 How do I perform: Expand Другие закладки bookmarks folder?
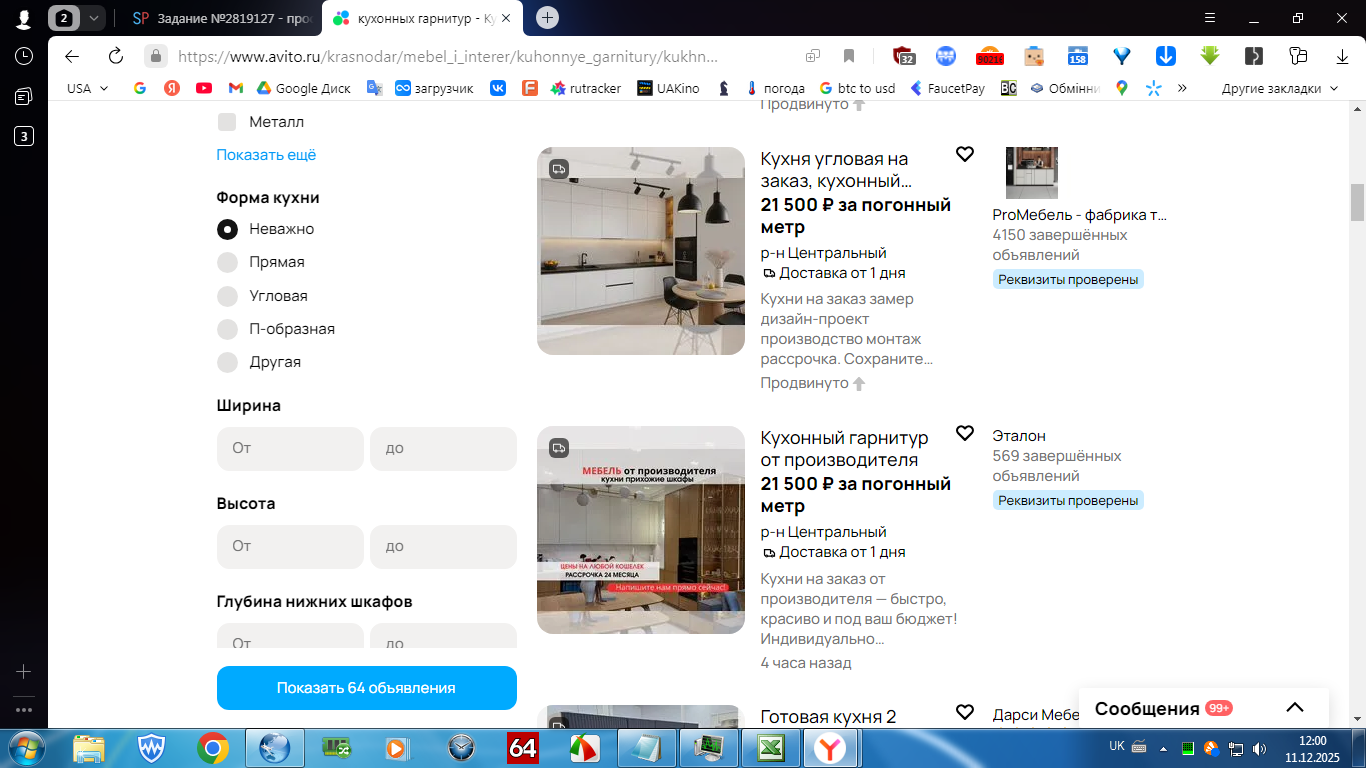(1279, 88)
